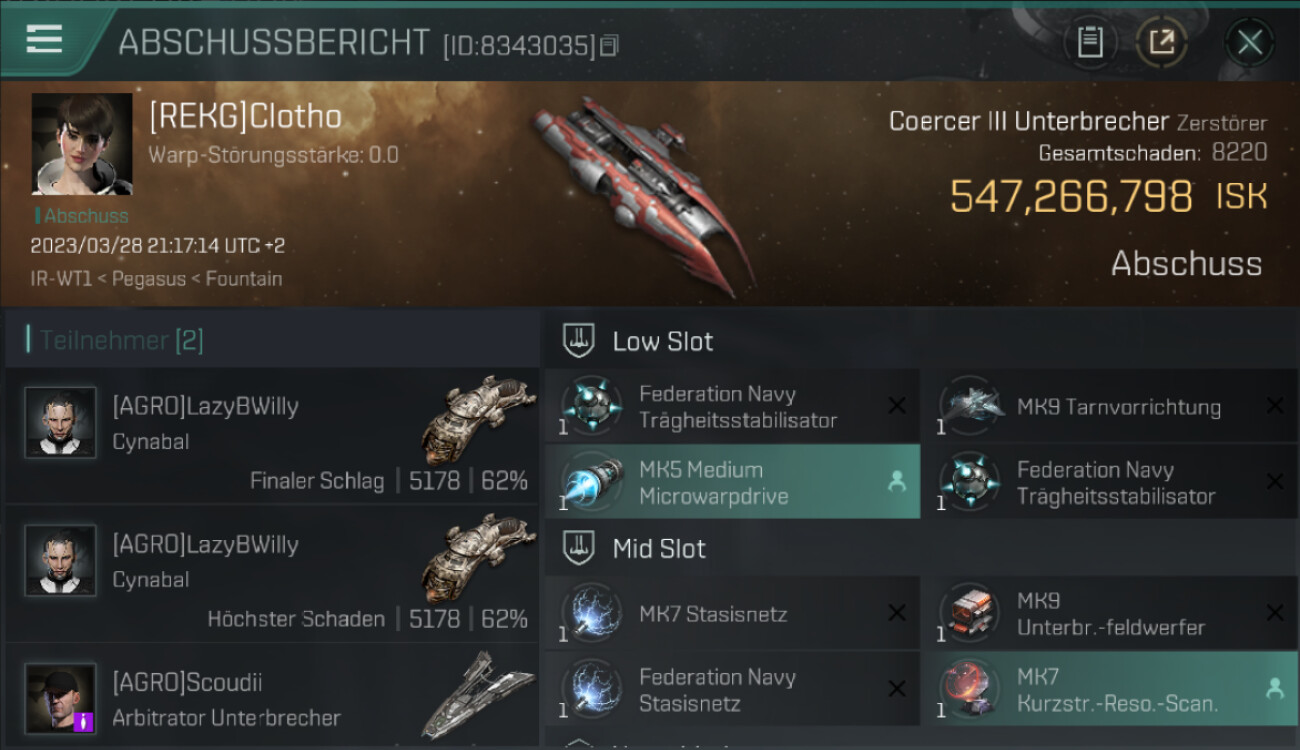
Task: Select the MK5 Medium Microwarpdrive module
Action: (732, 482)
